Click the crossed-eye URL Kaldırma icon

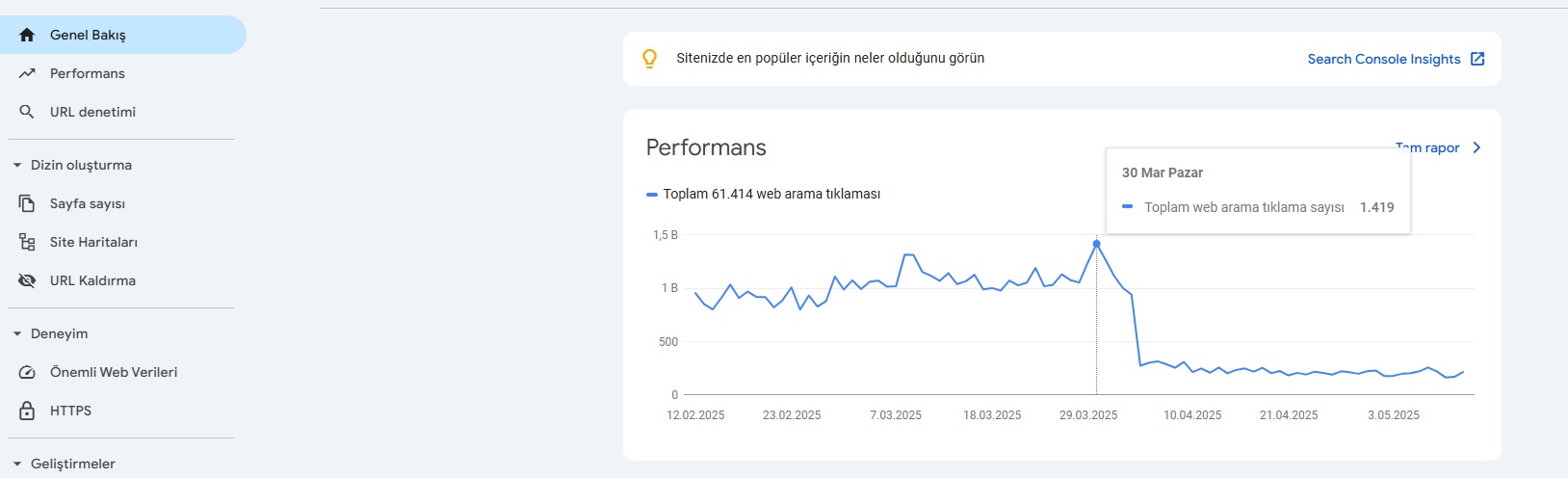pyautogui.click(x=27, y=280)
